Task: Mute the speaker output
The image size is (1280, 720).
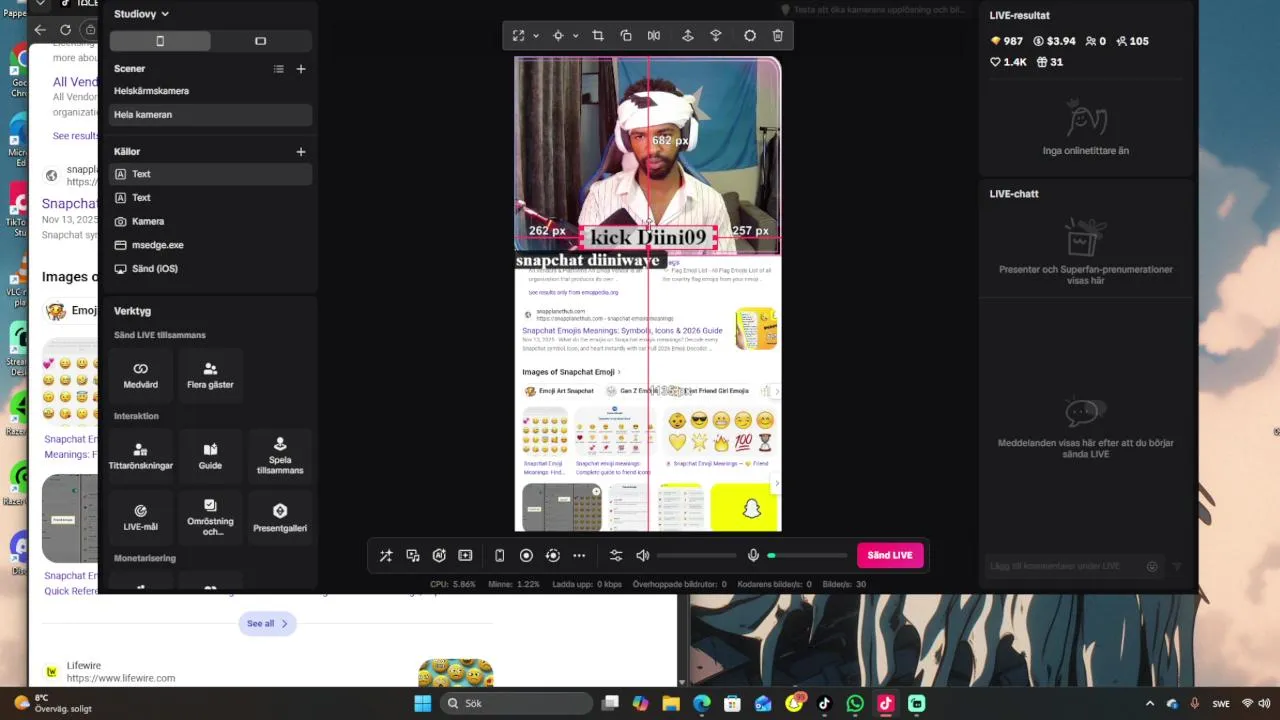Action: coord(643,556)
